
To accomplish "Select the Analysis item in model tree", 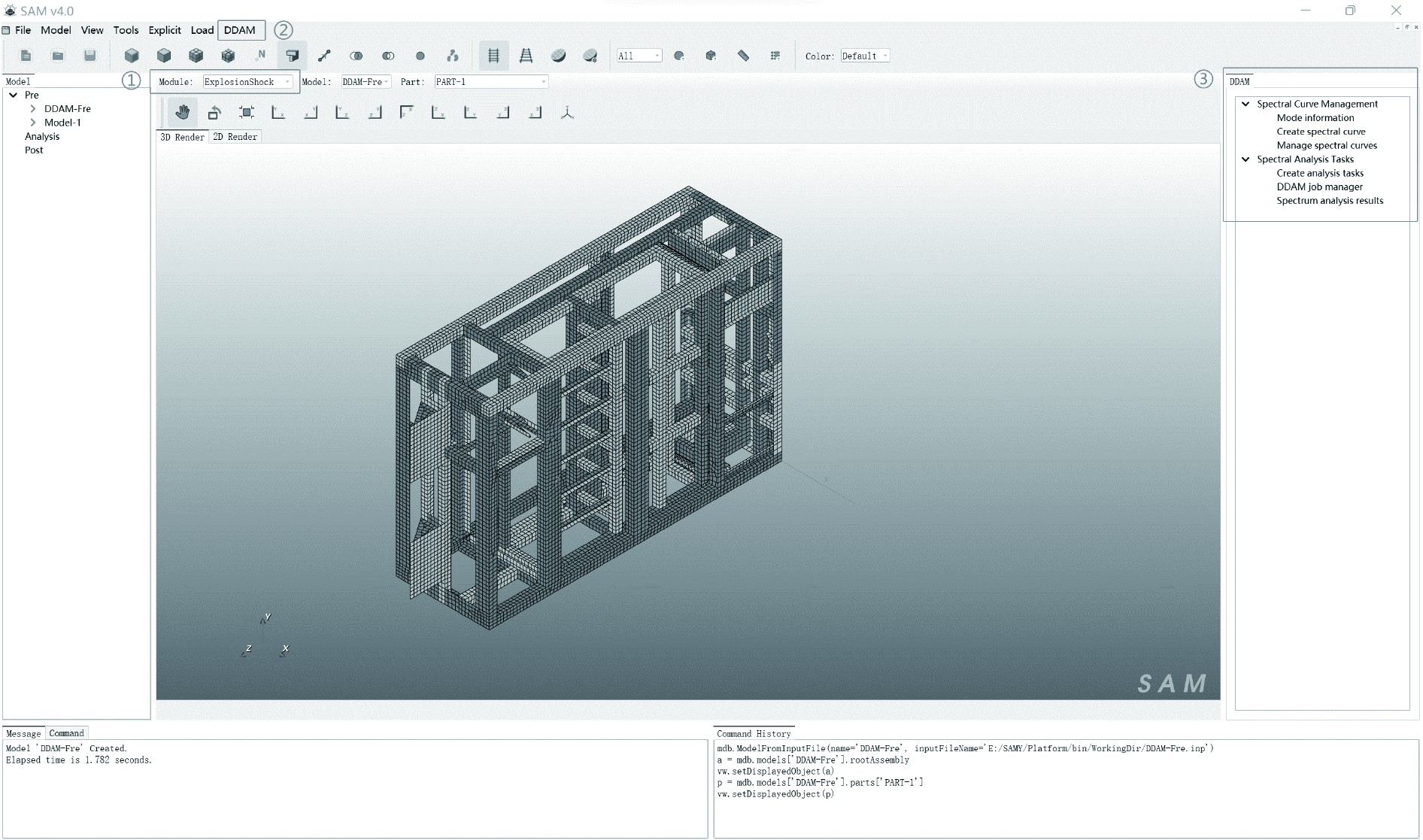I will 42,137.
